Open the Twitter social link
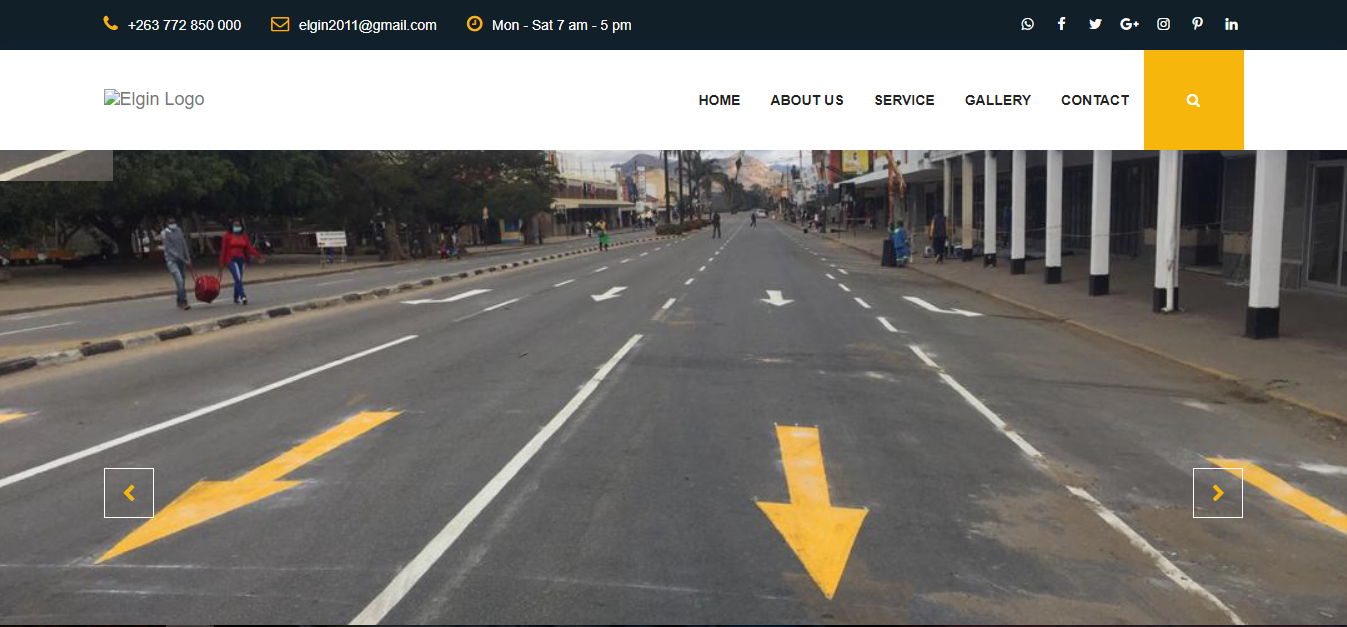Screen dimensions: 1347x627 (1095, 24)
